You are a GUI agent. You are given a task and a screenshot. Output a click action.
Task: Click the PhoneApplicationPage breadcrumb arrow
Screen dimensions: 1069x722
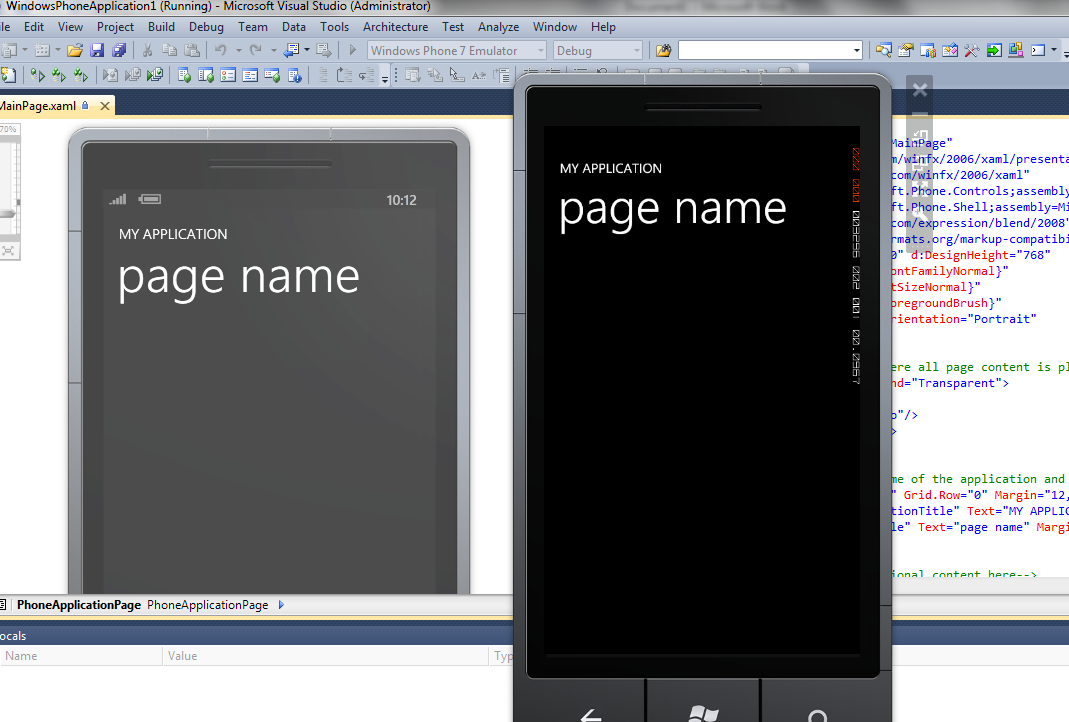[281, 605]
